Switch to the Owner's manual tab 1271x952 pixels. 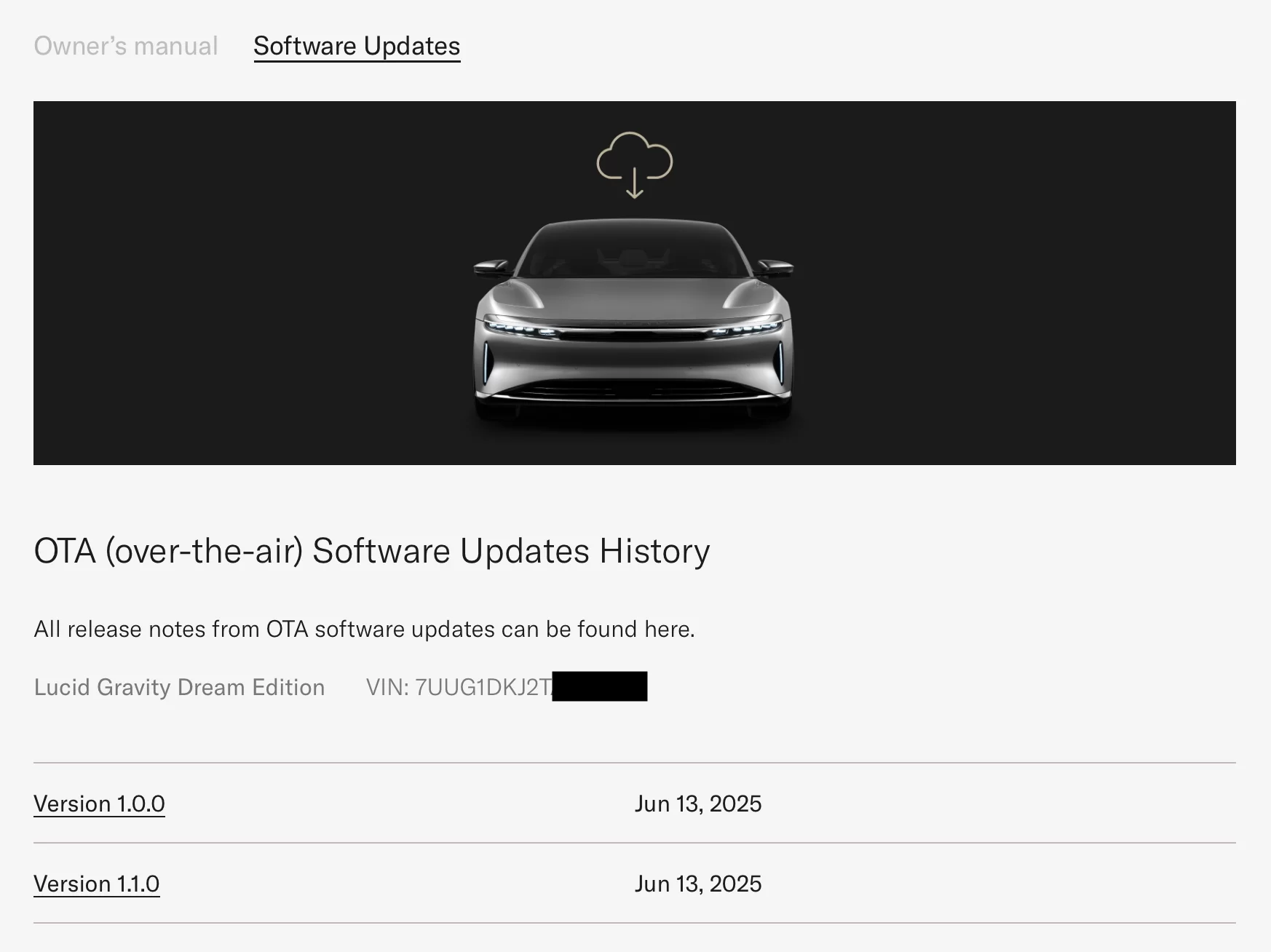point(126,46)
